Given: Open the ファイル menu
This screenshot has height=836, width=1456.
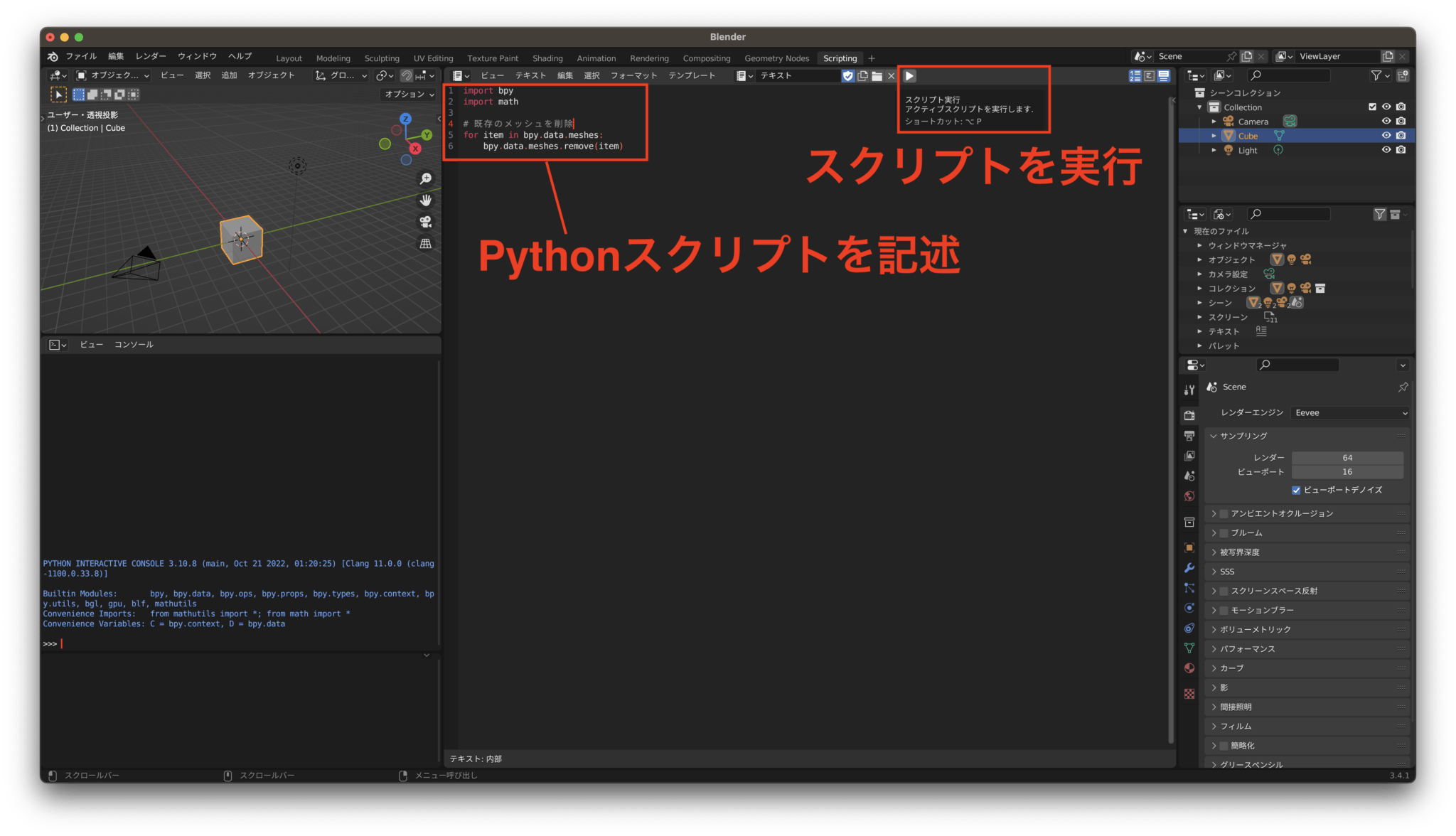Looking at the screenshot, I should pyautogui.click(x=80, y=56).
